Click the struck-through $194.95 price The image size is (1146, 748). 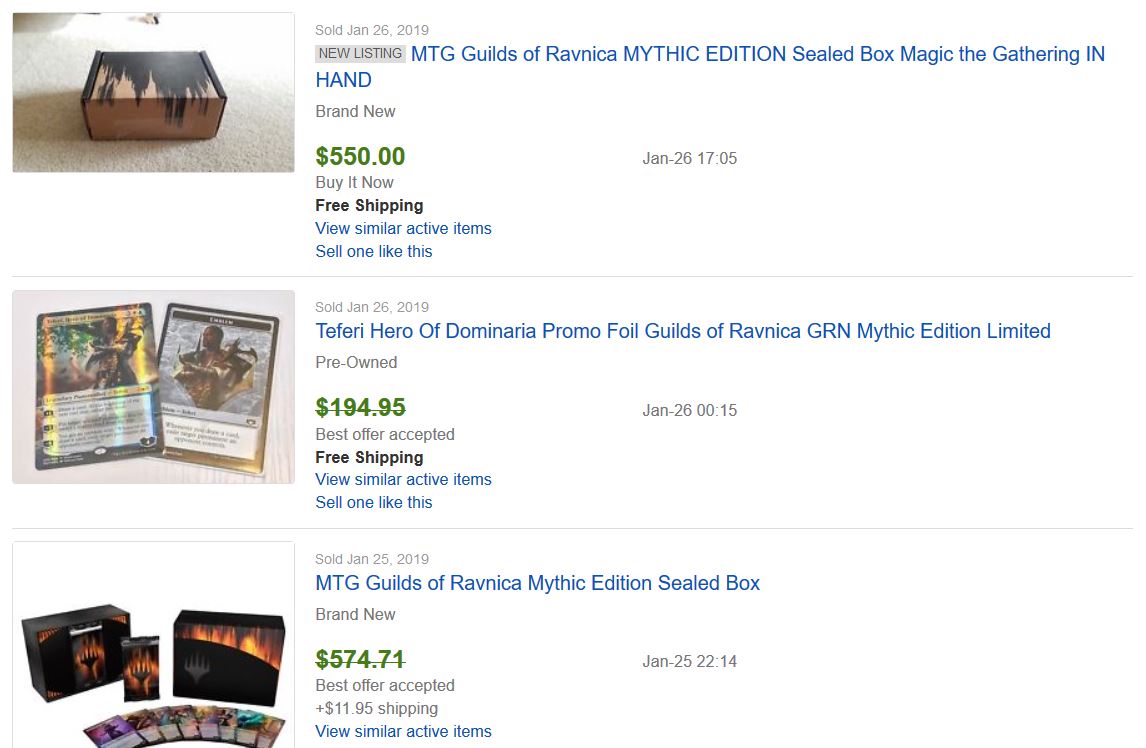click(360, 408)
